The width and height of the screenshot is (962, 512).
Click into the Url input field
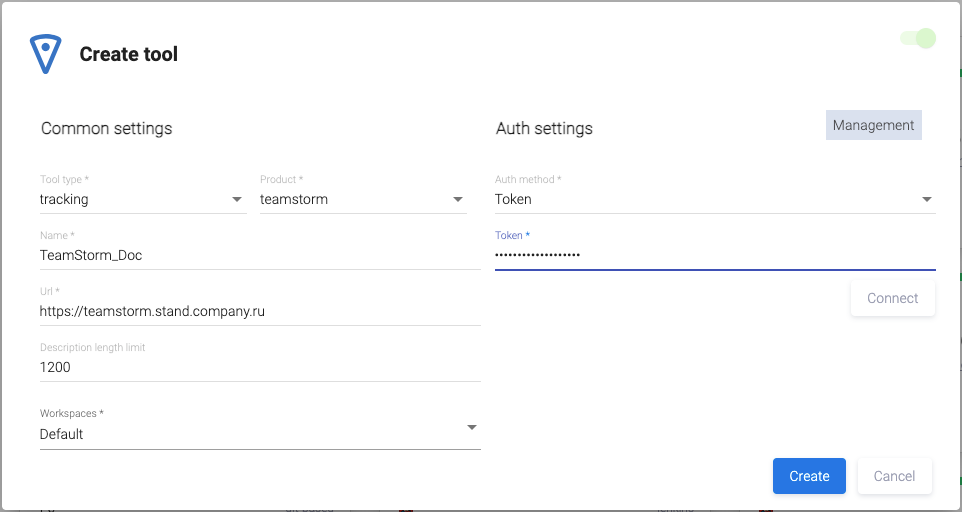tap(260, 311)
